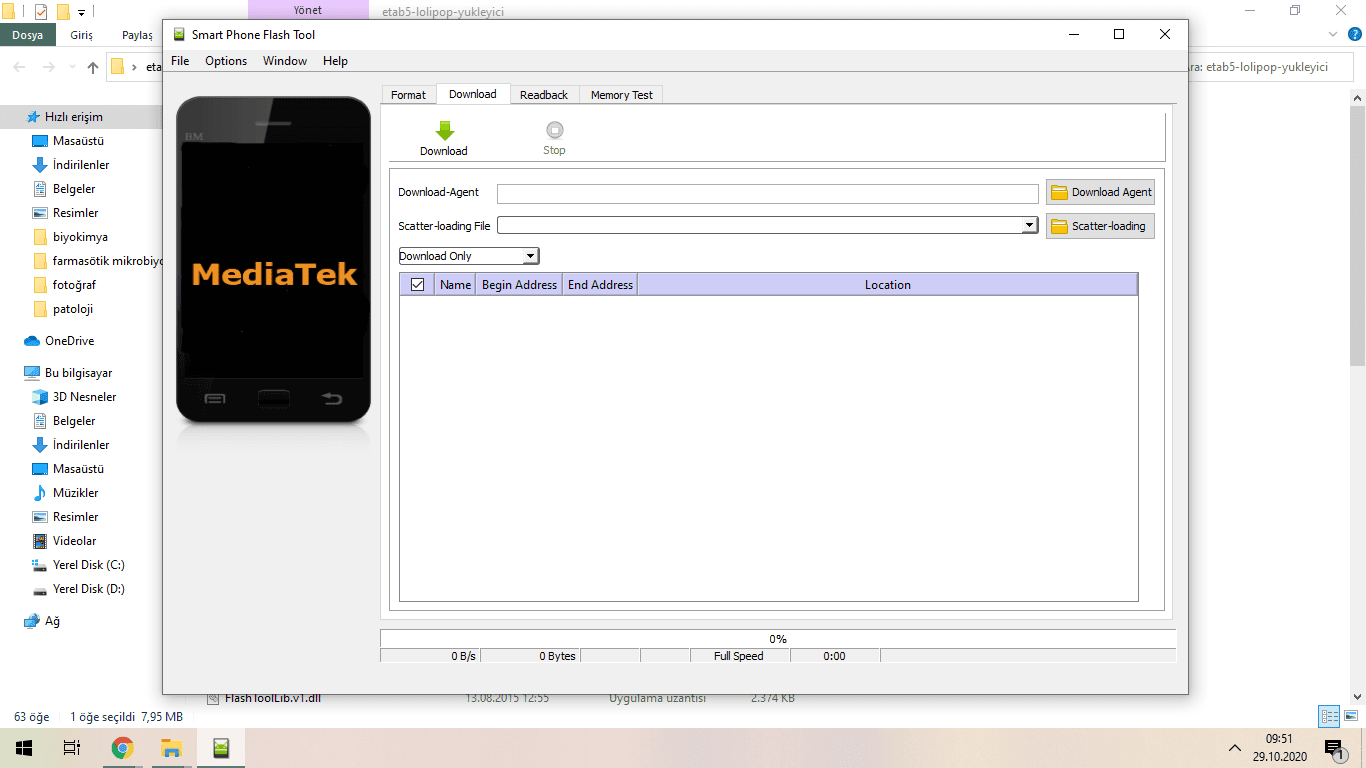Click the Download-Agent path input field
Image resolution: width=1366 pixels, height=768 pixels.
768,193
